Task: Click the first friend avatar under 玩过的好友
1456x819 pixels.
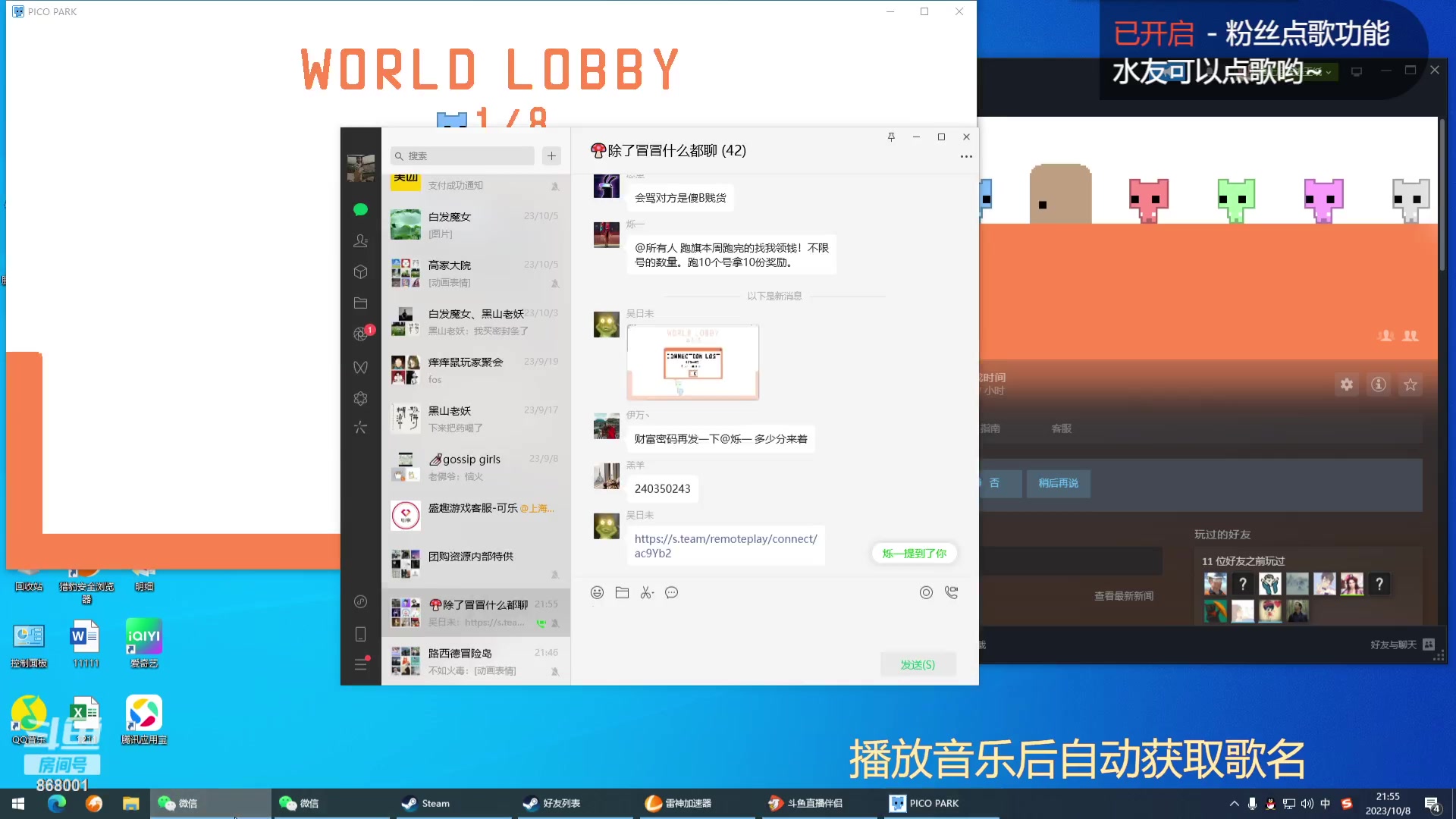Action: pyautogui.click(x=1215, y=584)
